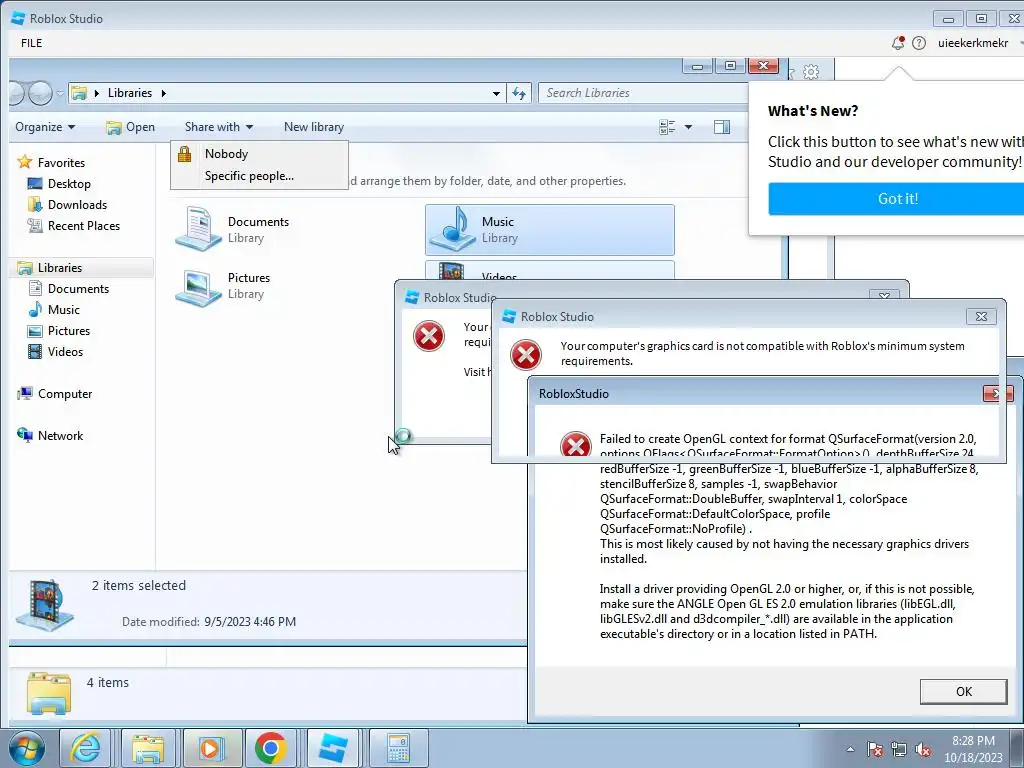This screenshot has height=768, width=1024.
Task: Click the error icon in graphics card dialog
Action: pyautogui.click(x=526, y=355)
